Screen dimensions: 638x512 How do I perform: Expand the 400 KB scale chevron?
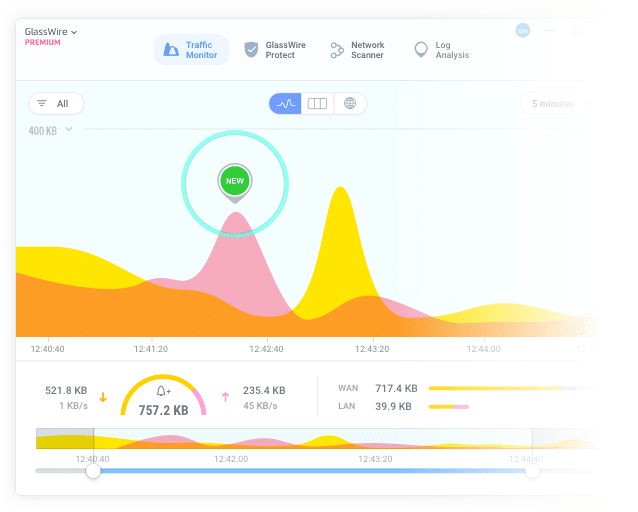click(69, 129)
